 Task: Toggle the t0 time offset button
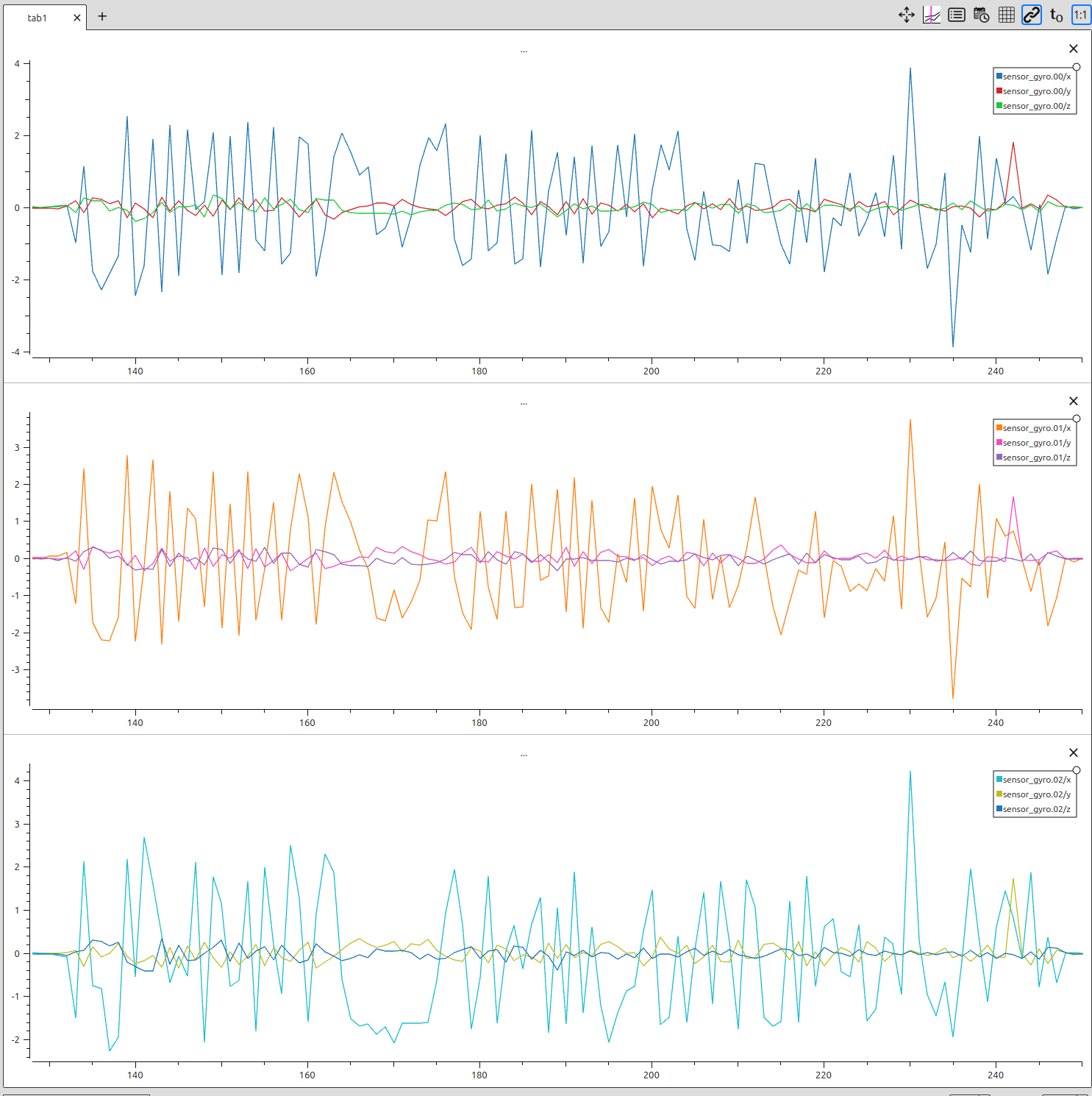click(x=1057, y=15)
